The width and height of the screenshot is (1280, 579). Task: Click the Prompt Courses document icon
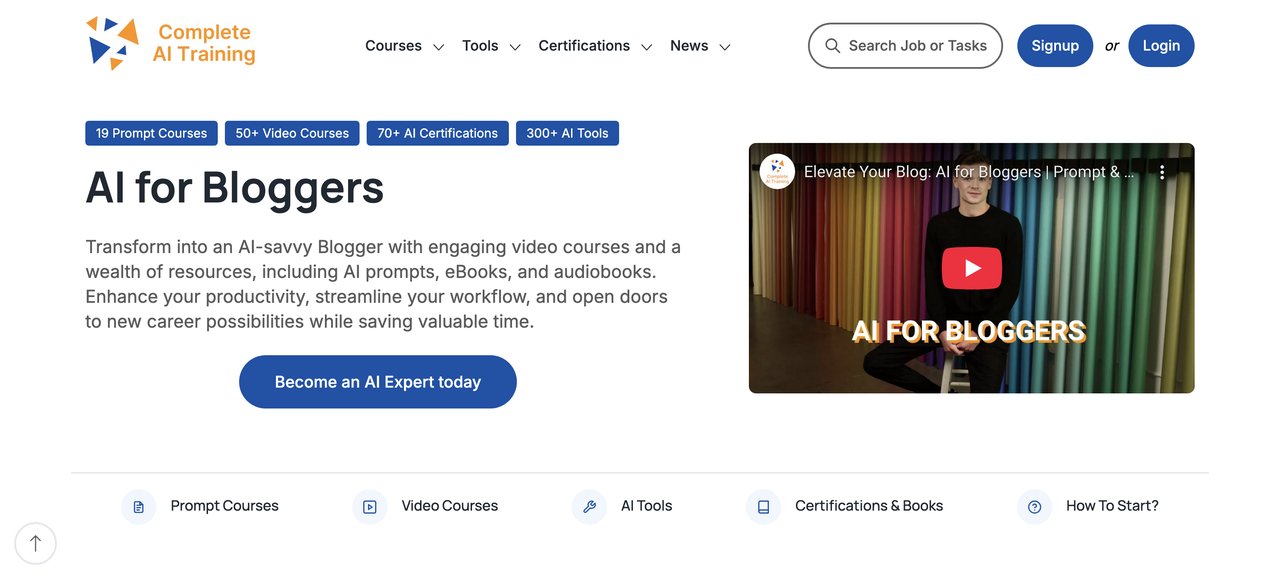pos(138,507)
